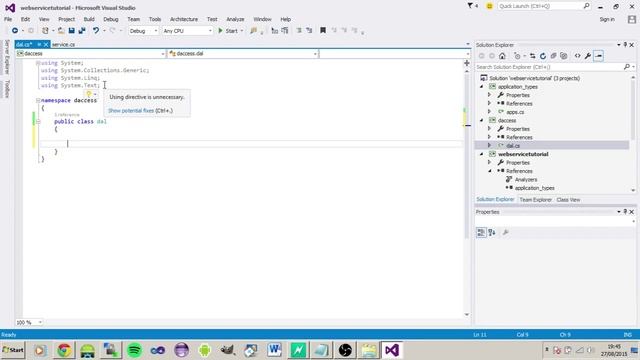Click the View Code angle-brackets icon
Screen dimensions: 640x360
[x=578, y=56]
